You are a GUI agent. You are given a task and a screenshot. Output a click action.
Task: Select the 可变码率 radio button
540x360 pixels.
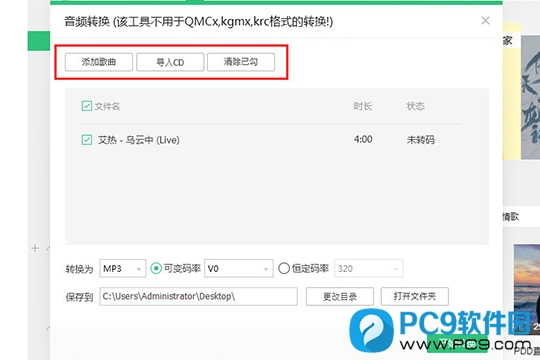point(156,268)
